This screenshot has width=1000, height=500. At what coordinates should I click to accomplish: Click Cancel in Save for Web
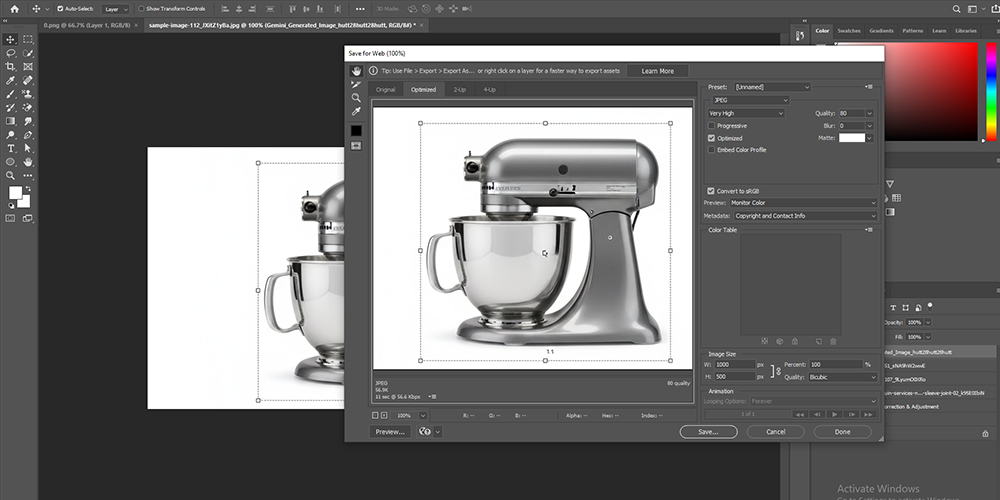coord(776,432)
